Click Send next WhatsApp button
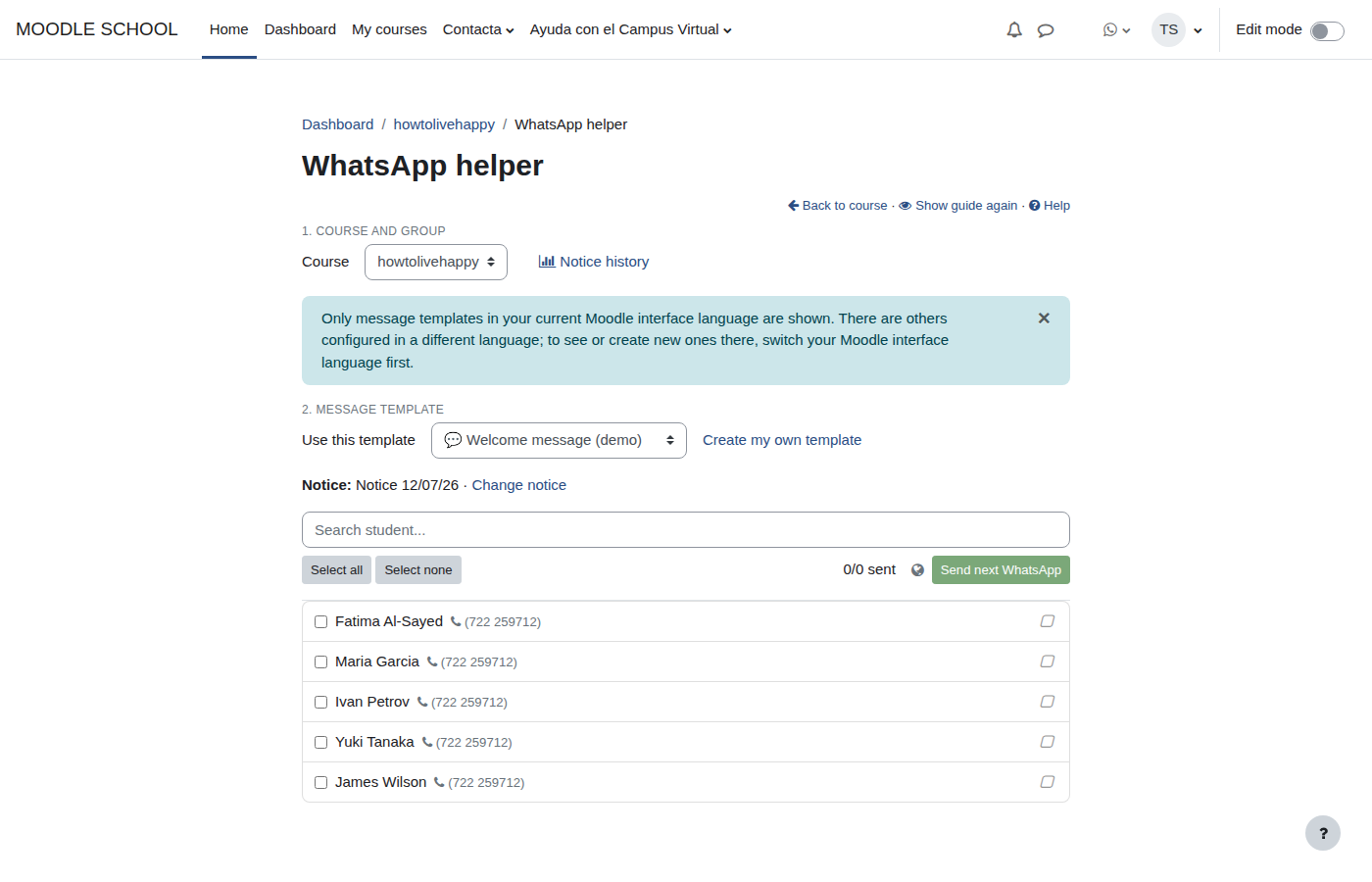The image size is (1372, 882). coord(1001,570)
